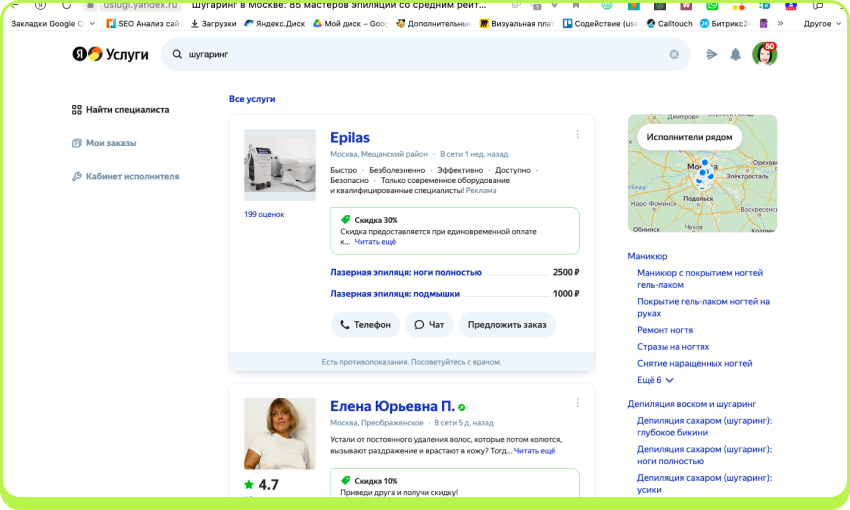Screen dimensions: 850x510
Task: Click the Исполнители рядом button on map
Action: pyautogui.click(x=689, y=137)
